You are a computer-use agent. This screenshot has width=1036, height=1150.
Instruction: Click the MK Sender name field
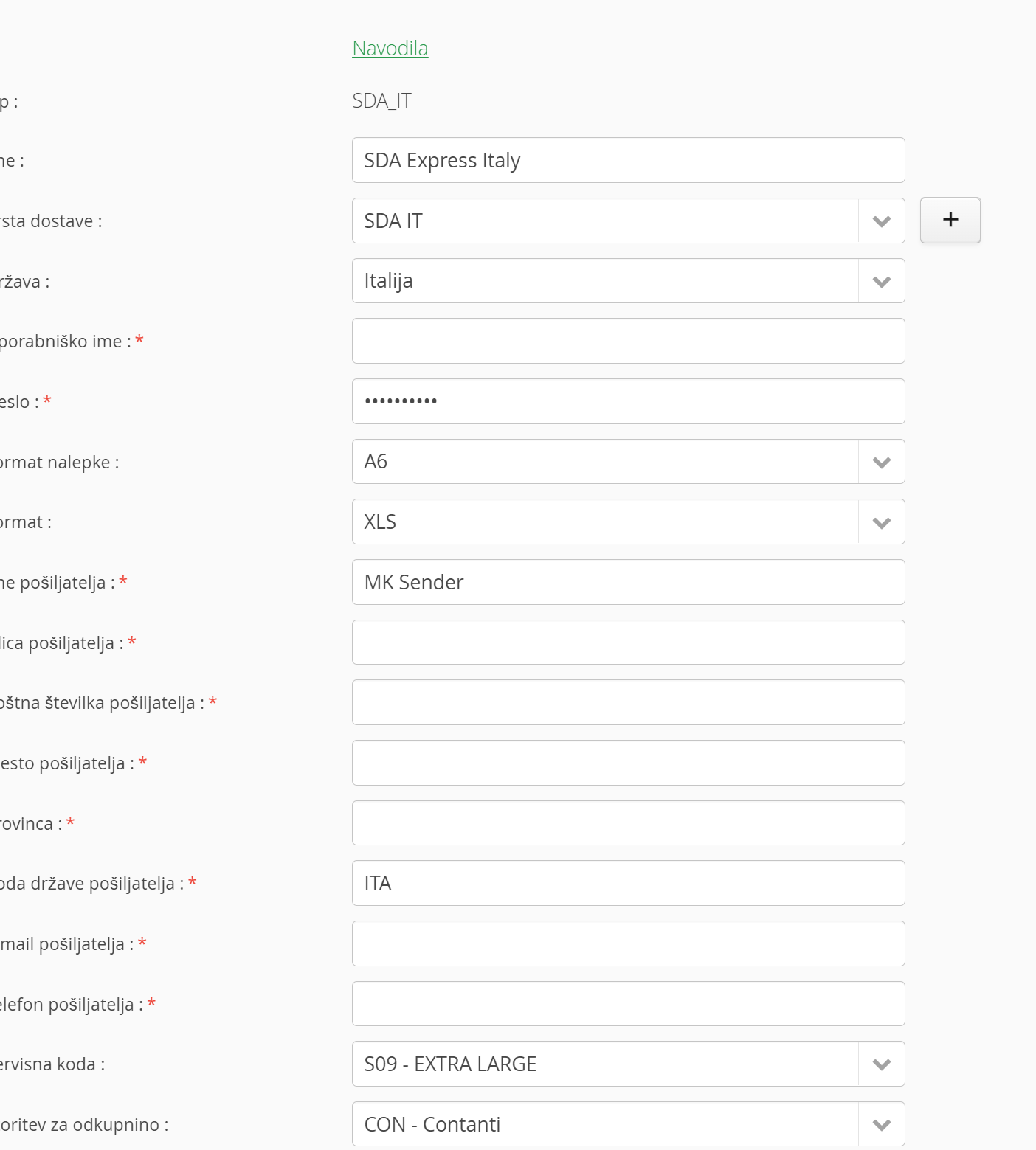(x=629, y=582)
